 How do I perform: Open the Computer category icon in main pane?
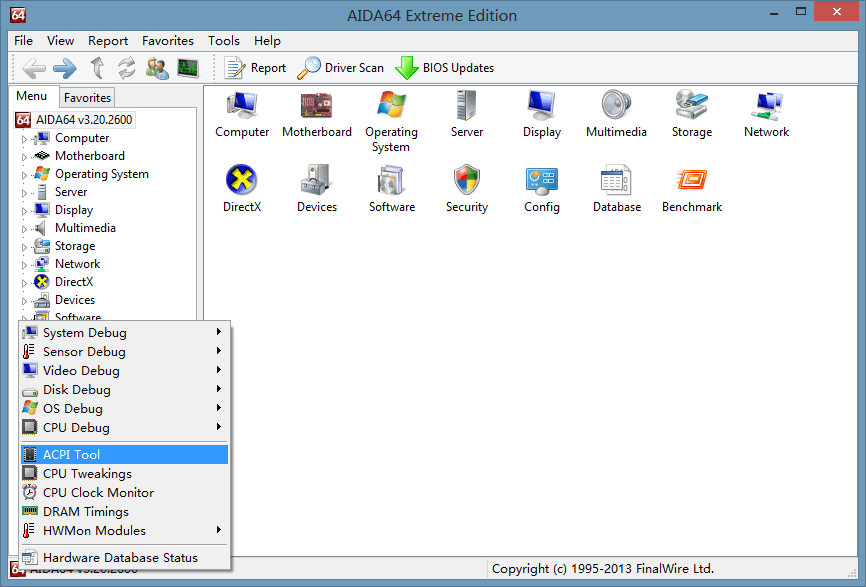[x=242, y=105]
